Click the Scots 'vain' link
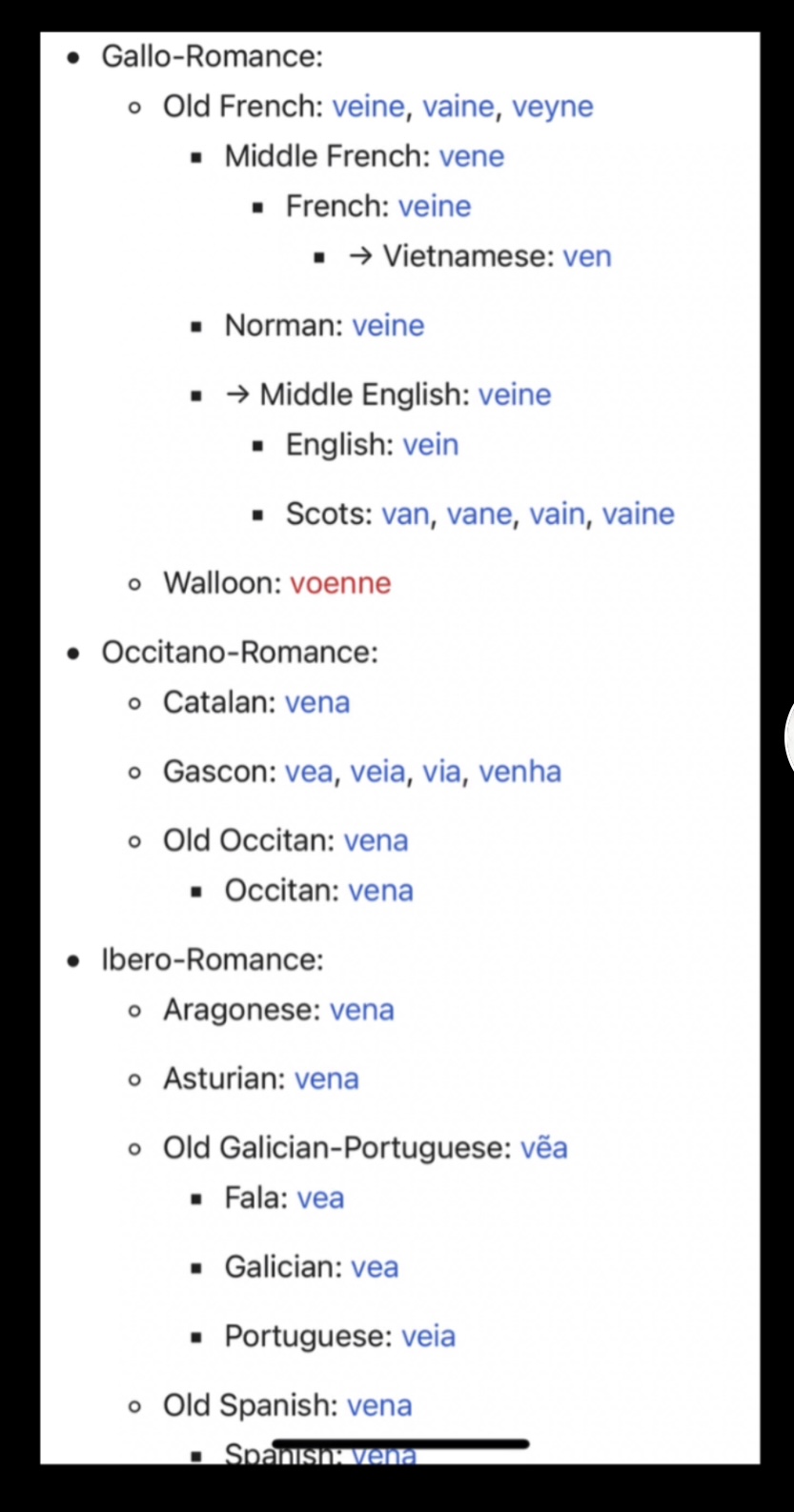 pyautogui.click(x=558, y=514)
